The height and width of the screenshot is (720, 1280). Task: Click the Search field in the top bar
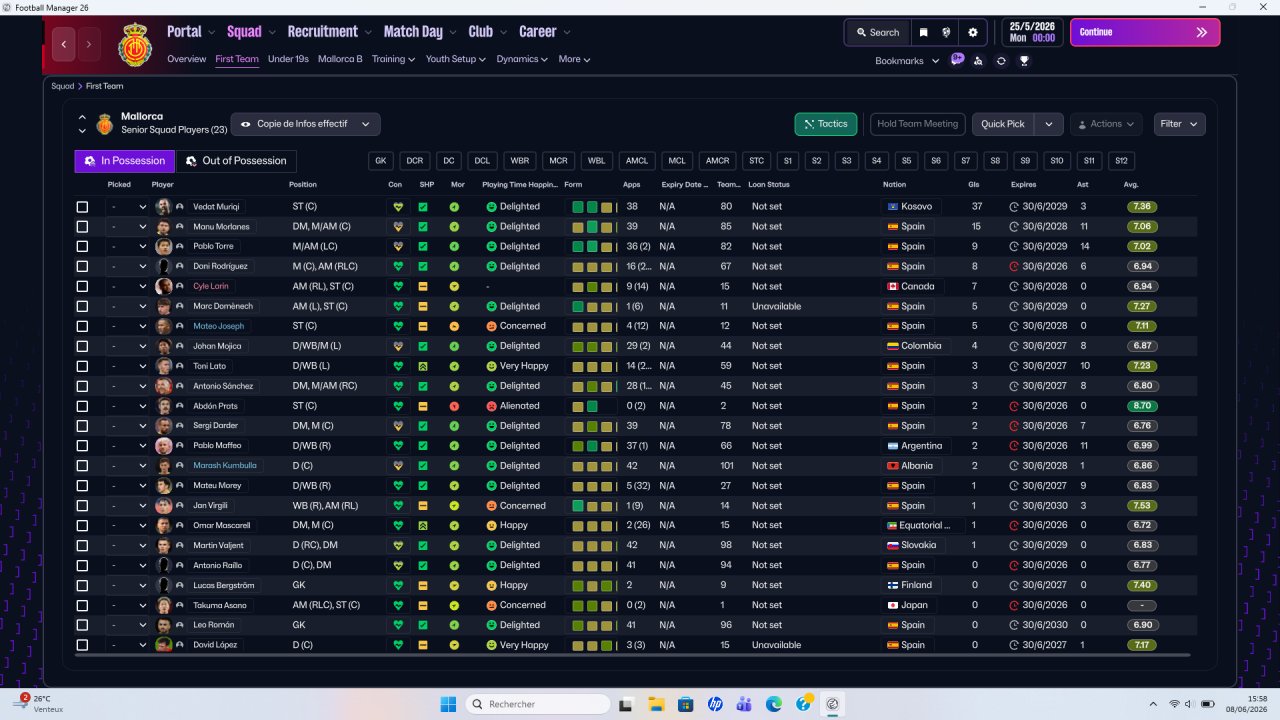coord(878,33)
